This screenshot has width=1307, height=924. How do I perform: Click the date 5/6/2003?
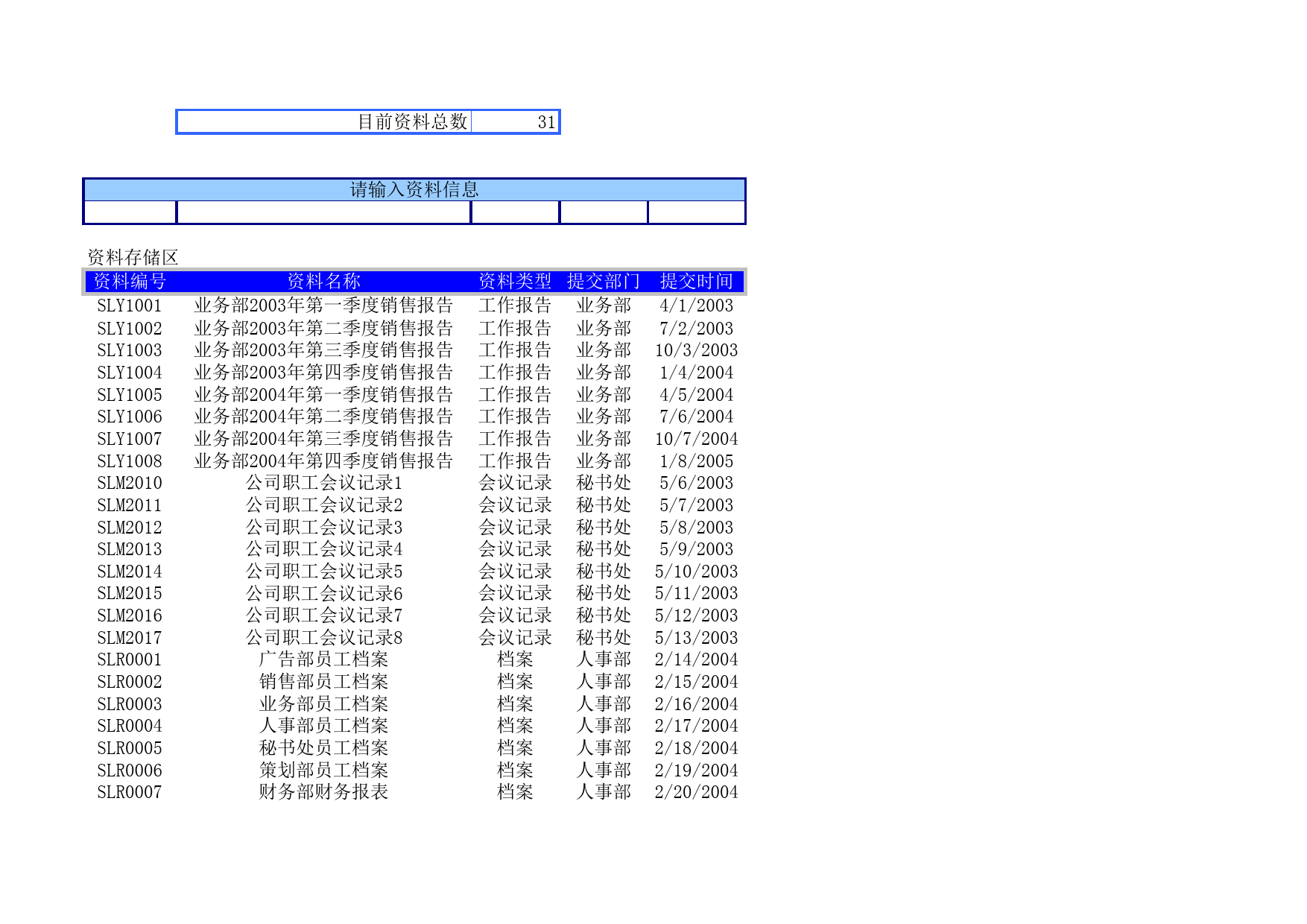(697, 483)
